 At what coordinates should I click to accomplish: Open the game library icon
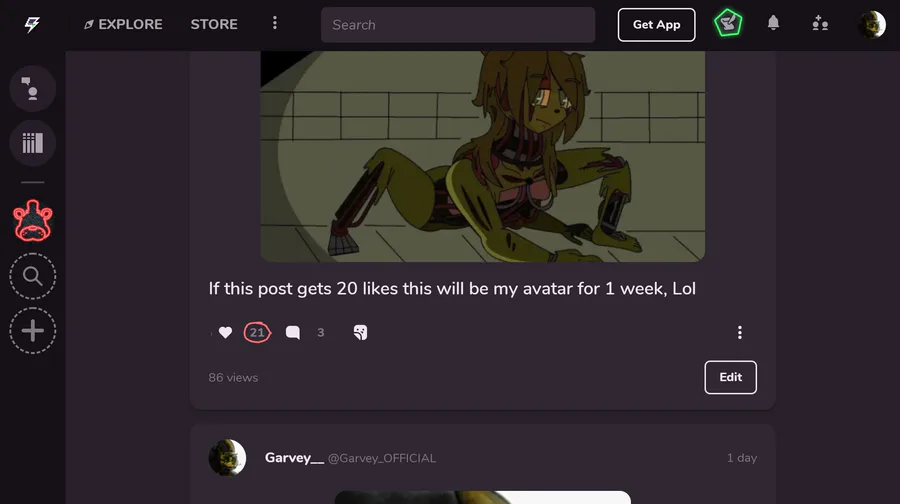tap(33, 143)
